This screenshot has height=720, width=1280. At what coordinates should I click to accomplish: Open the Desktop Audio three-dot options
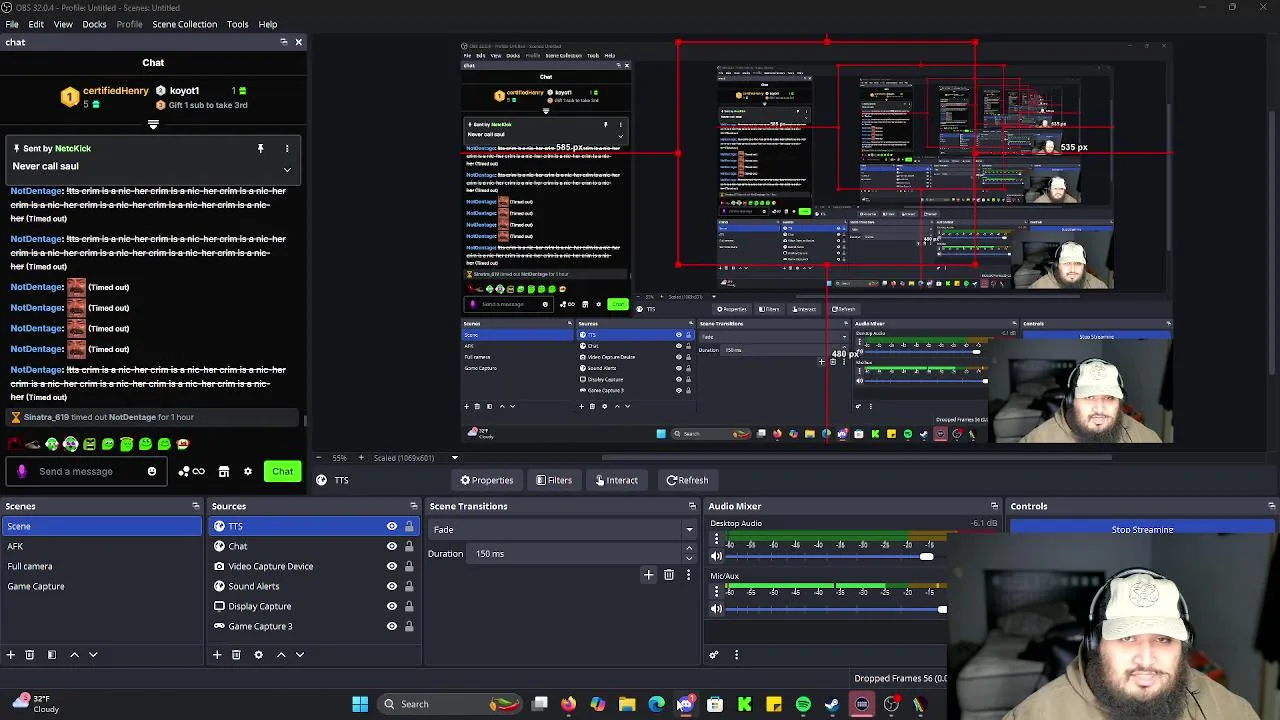716,541
